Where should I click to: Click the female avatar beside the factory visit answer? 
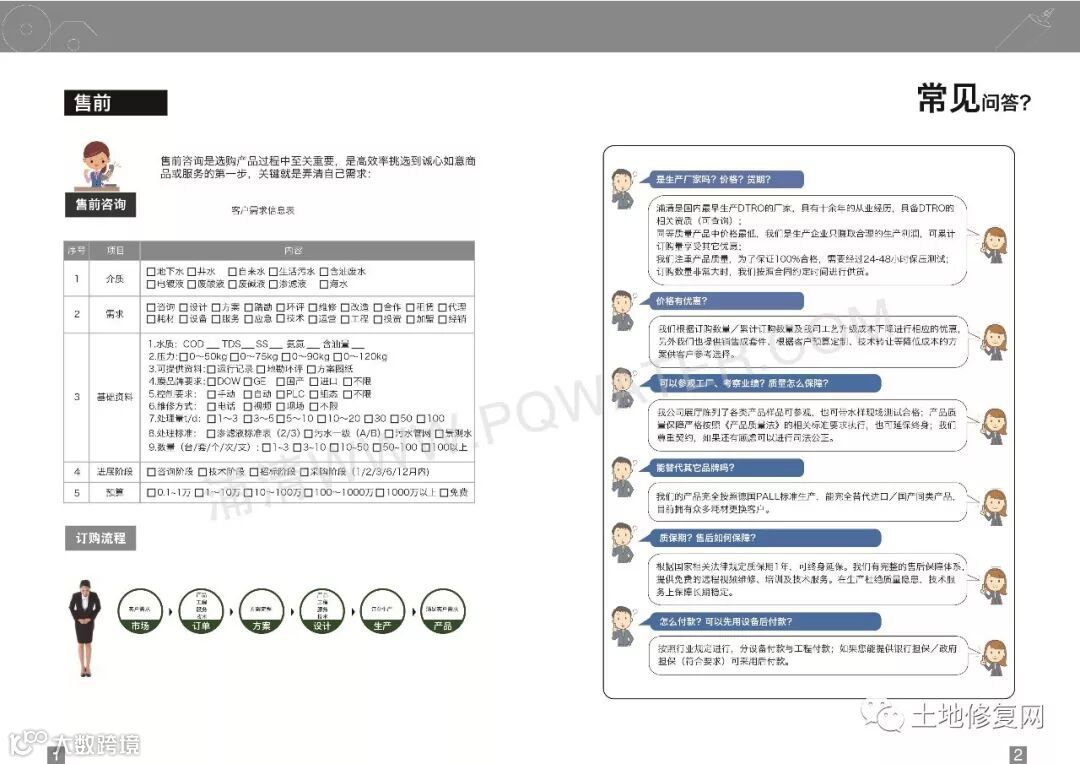995,426
